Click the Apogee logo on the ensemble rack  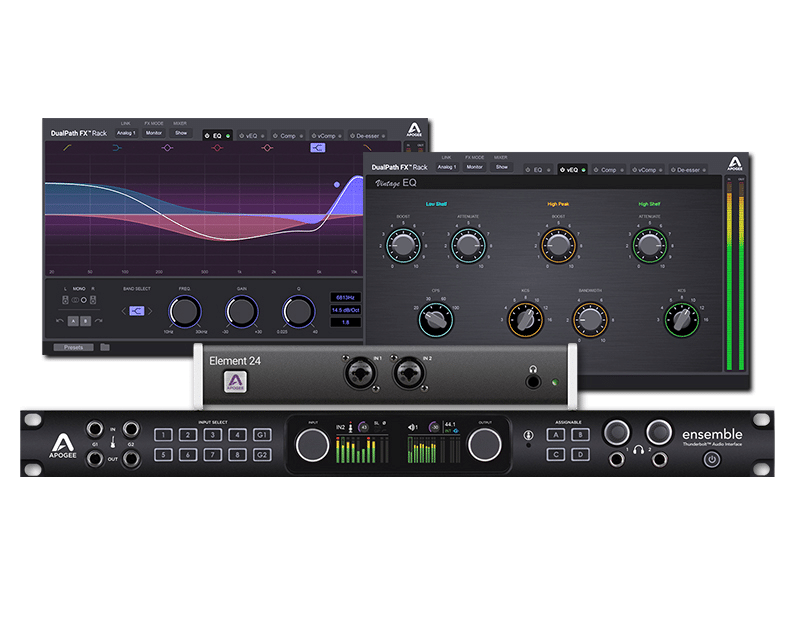[x=63, y=446]
